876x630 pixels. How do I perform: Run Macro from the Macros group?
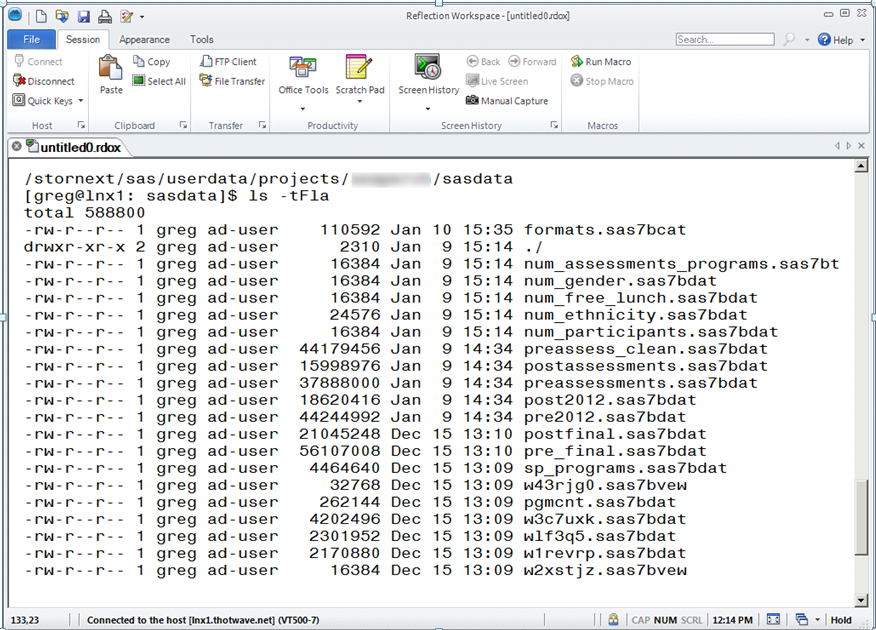pyautogui.click(x=601, y=61)
